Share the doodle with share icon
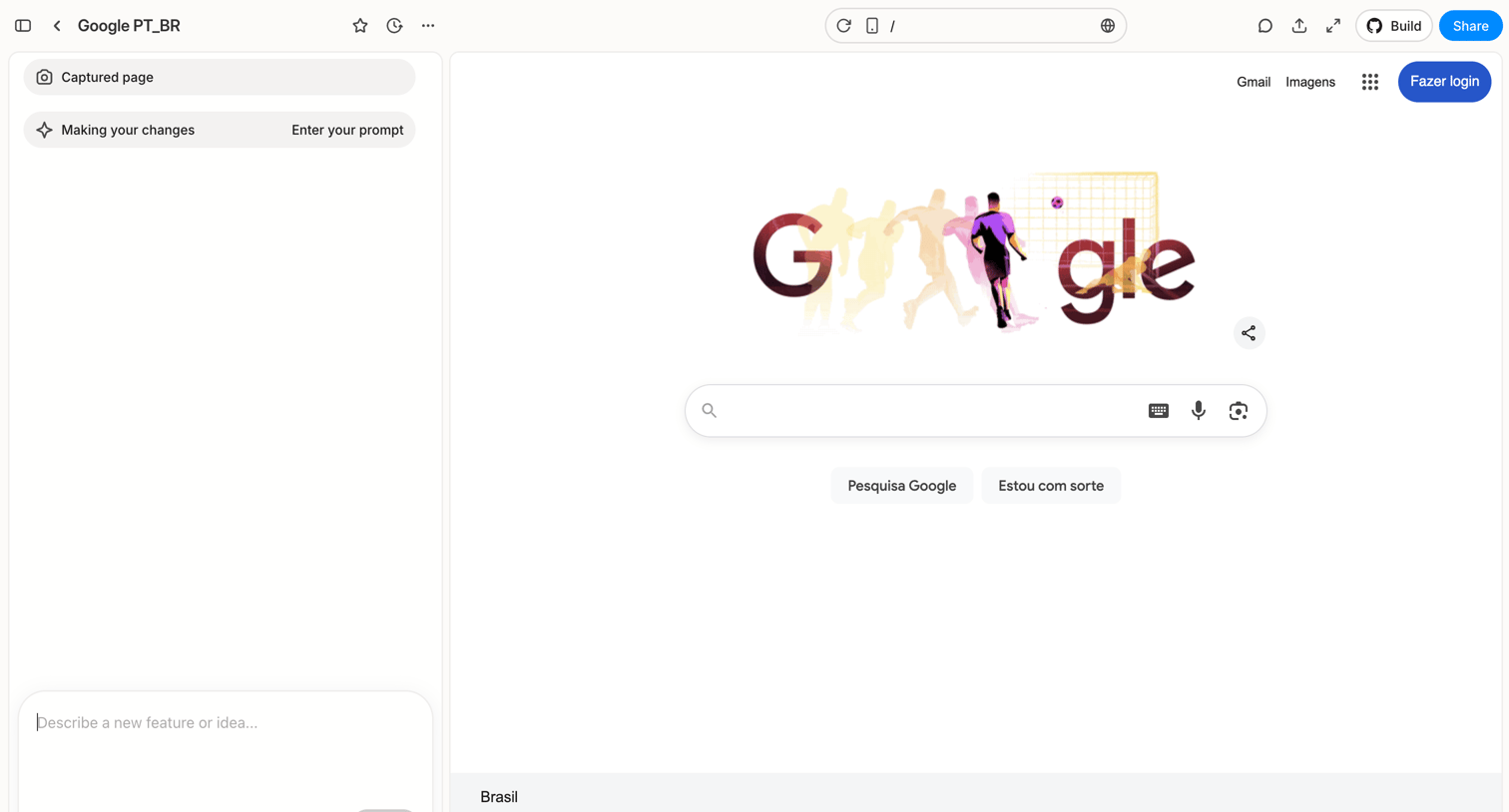 [x=1249, y=333]
